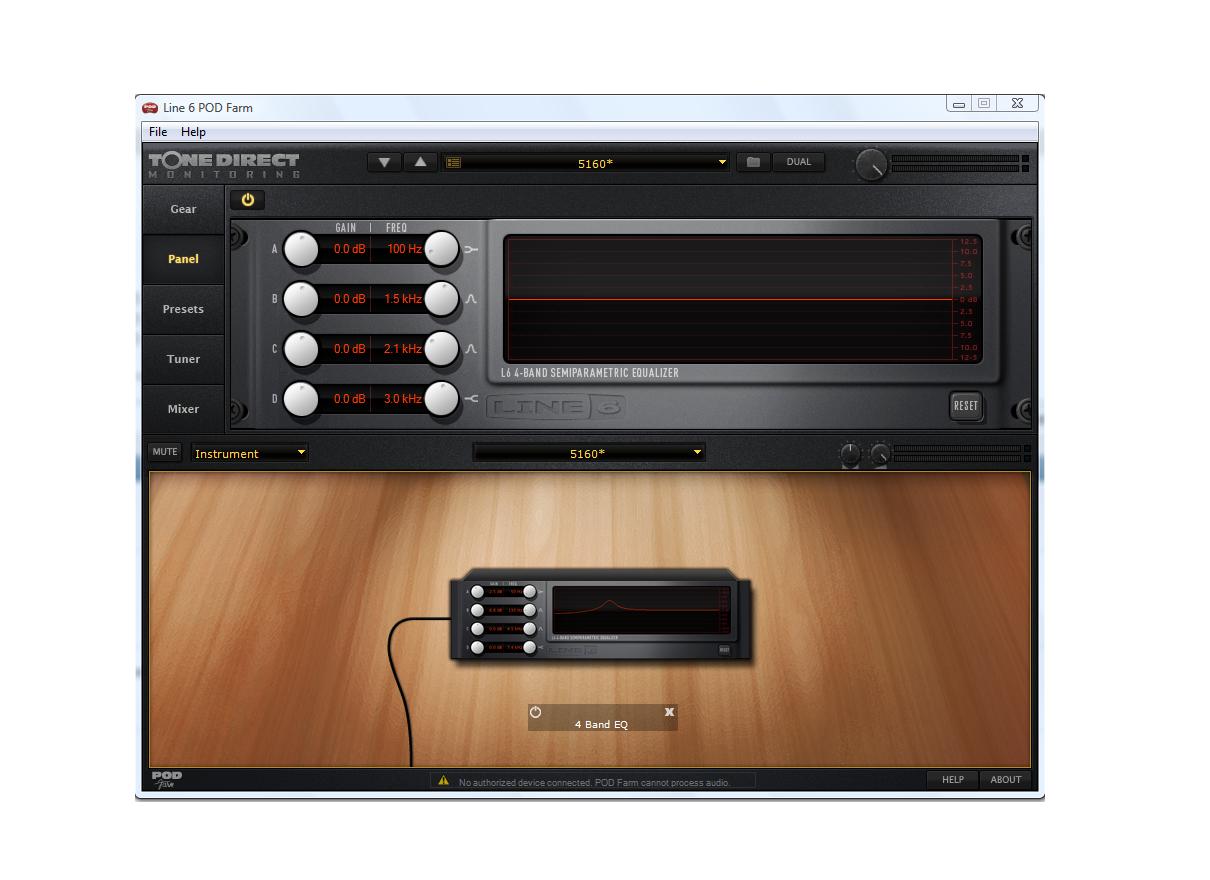The height and width of the screenshot is (880, 1210).
Task: Click the DUAL tone button
Action: (x=799, y=162)
